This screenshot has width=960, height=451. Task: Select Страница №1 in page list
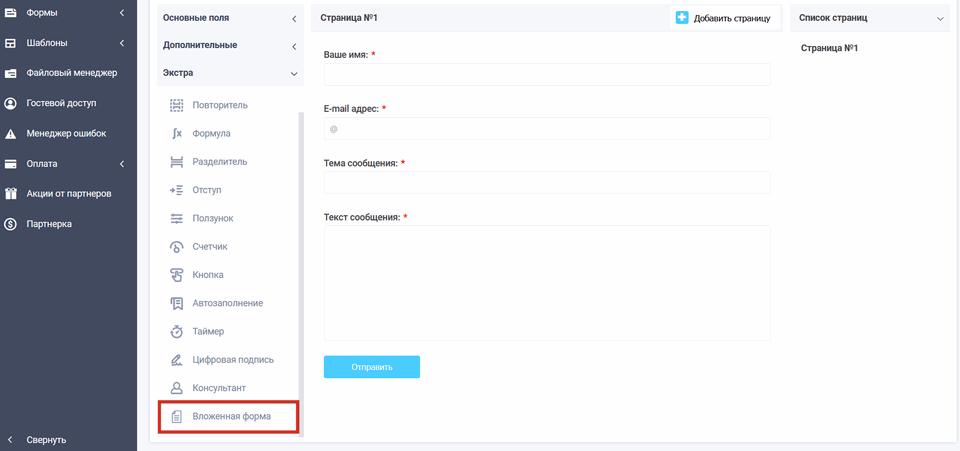pyautogui.click(x=829, y=48)
